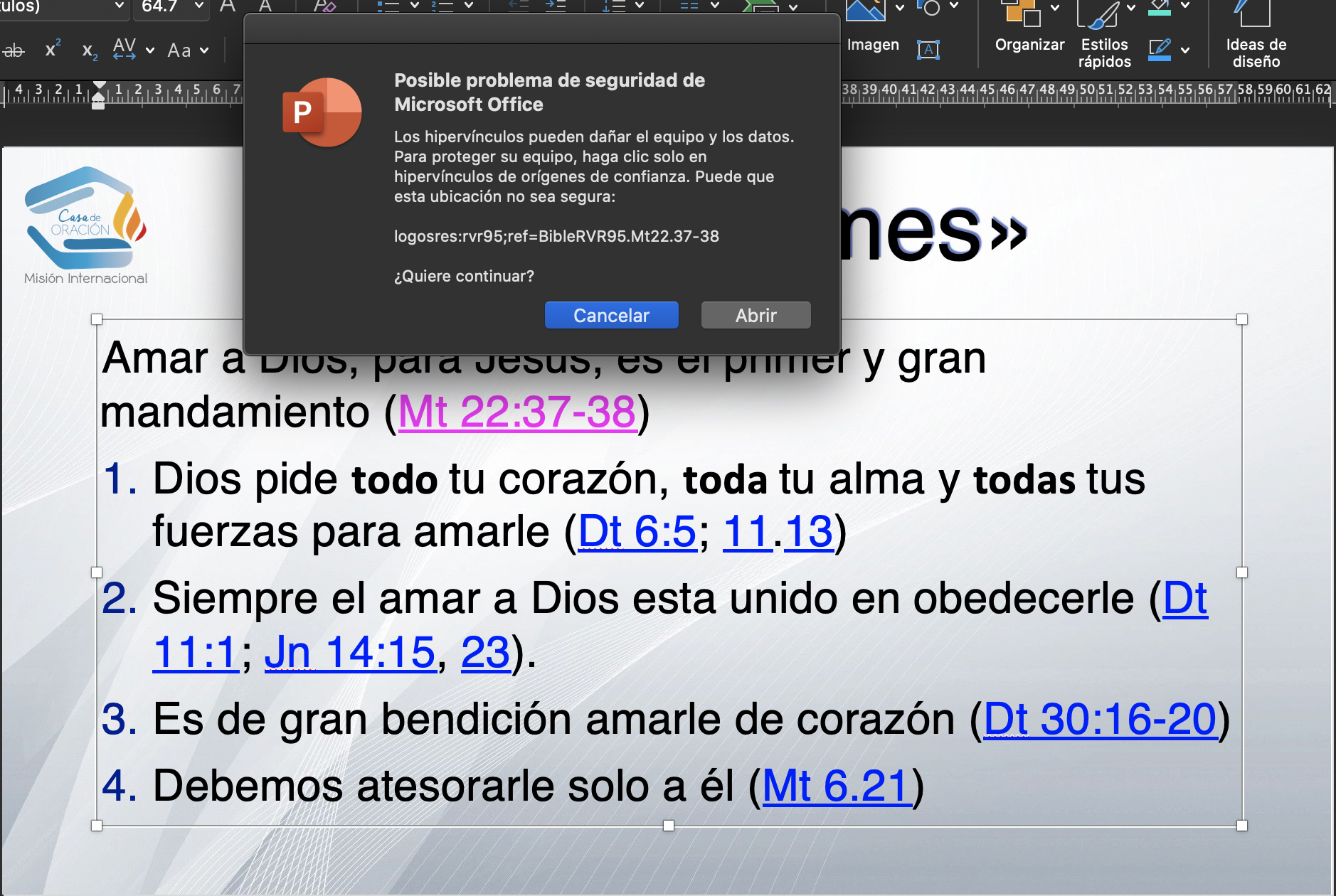Image resolution: width=1336 pixels, height=896 pixels.
Task: Decrease the list indent level
Action: tap(519, 6)
